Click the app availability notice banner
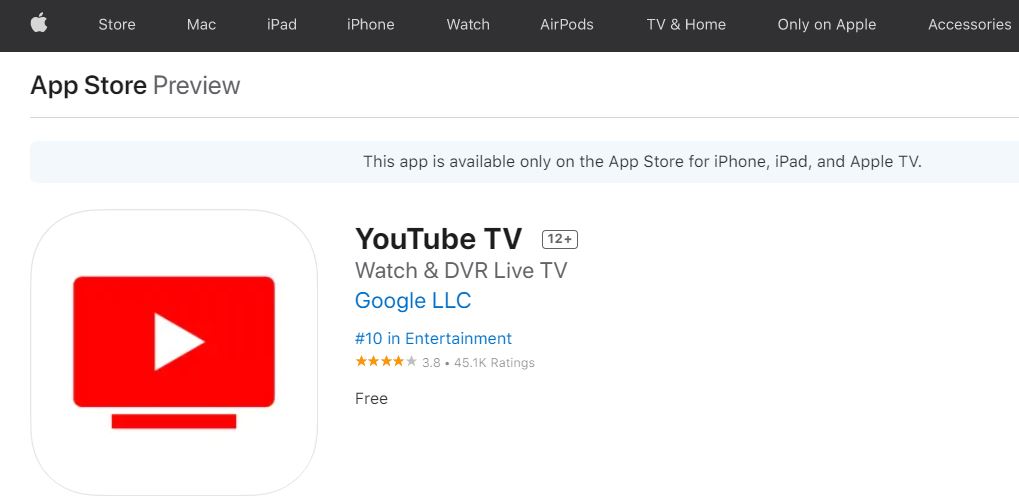 point(524,161)
